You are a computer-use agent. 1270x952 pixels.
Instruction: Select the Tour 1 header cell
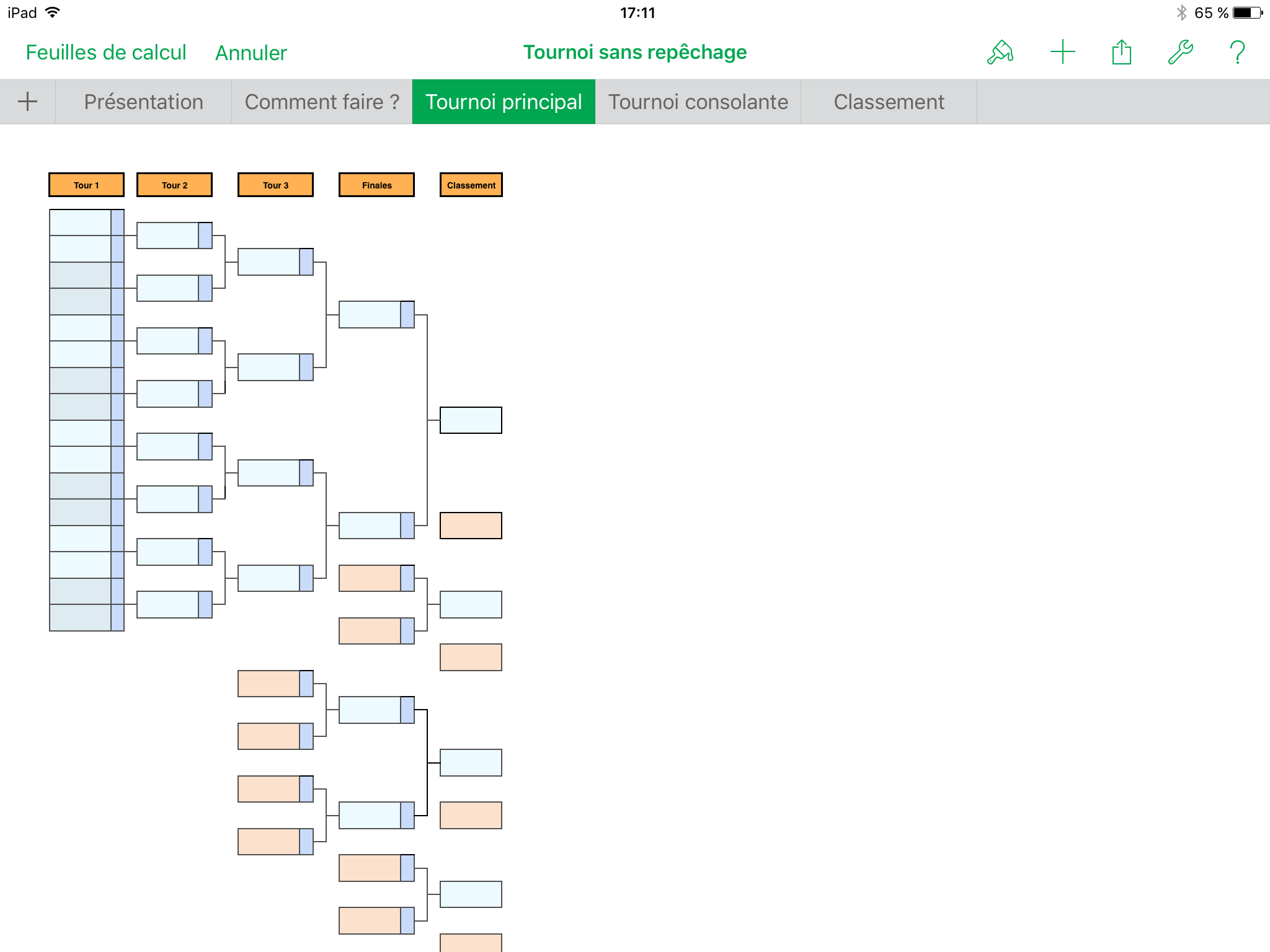click(86, 185)
